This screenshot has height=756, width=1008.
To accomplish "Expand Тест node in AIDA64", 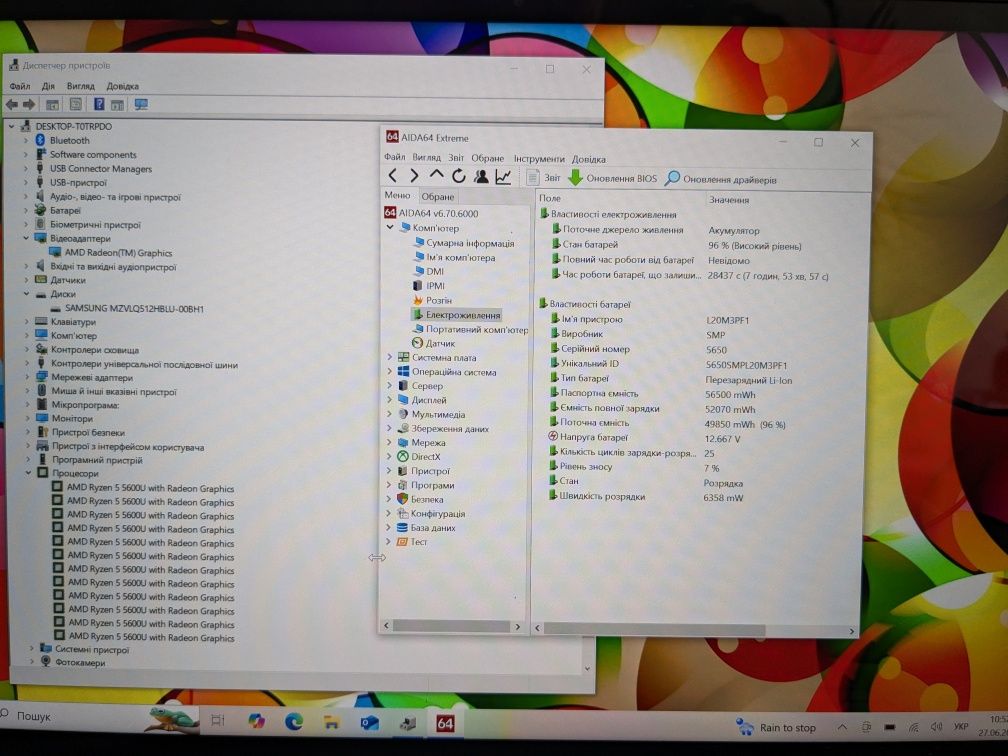I will tap(388, 541).
